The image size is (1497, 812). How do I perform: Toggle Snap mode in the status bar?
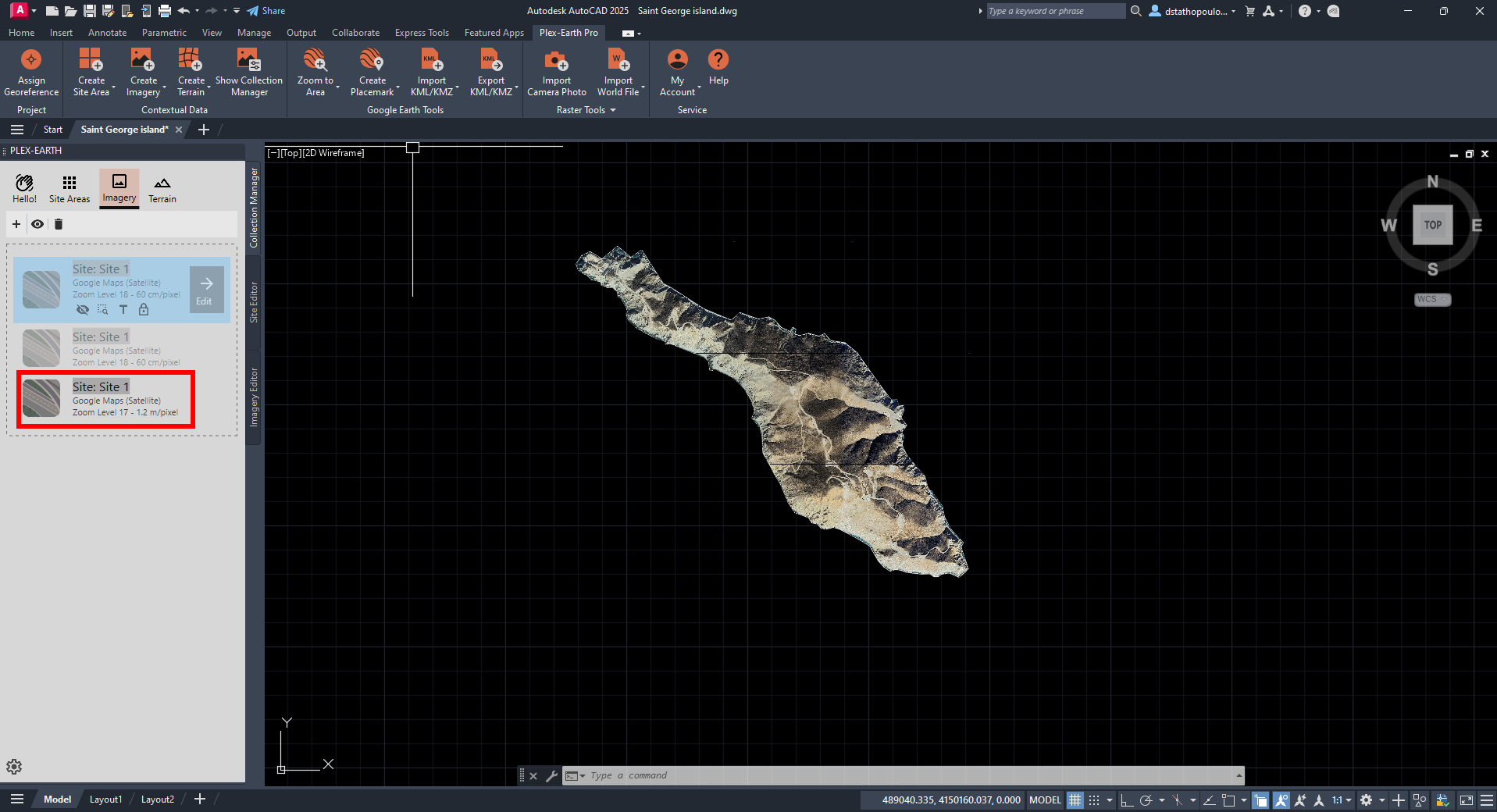(x=1095, y=800)
